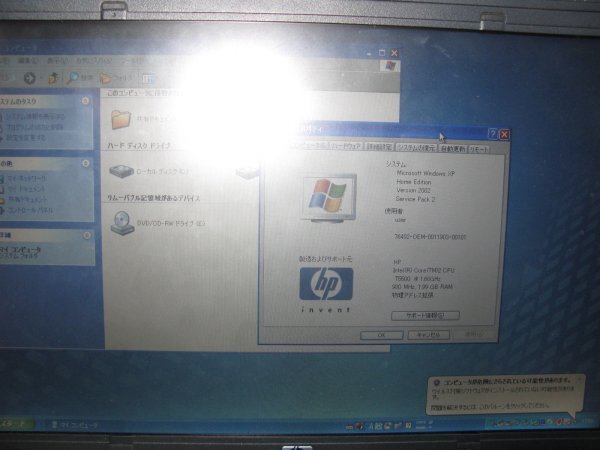Viewport: 600px width, 450px height.
Task: Collapse the Other Places panel chevron
Action: point(86,163)
